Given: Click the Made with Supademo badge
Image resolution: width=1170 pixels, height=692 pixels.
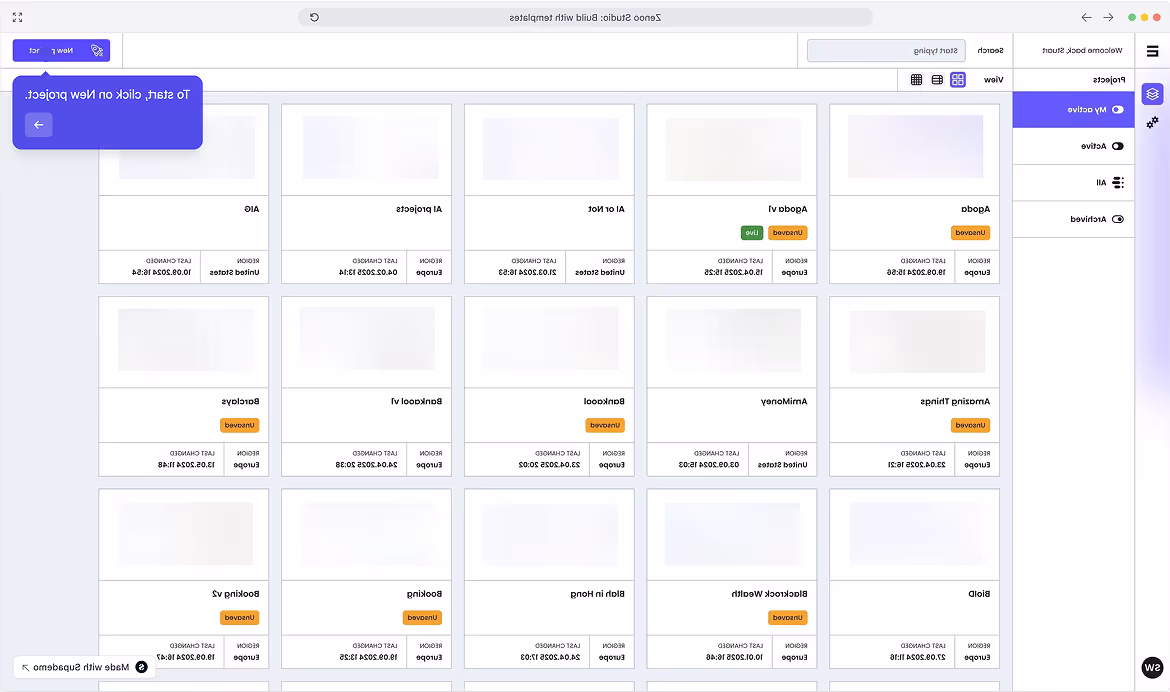Looking at the screenshot, I should (85, 667).
